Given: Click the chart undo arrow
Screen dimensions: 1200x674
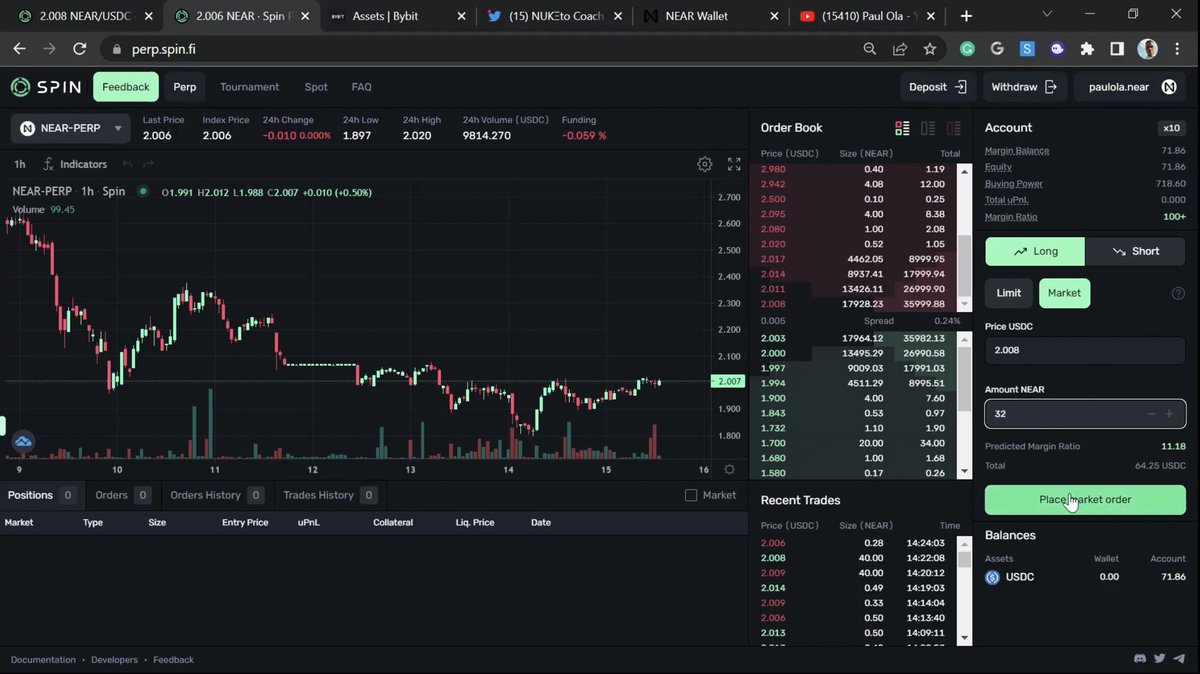Looking at the screenshot, I should tap(127, 164).
